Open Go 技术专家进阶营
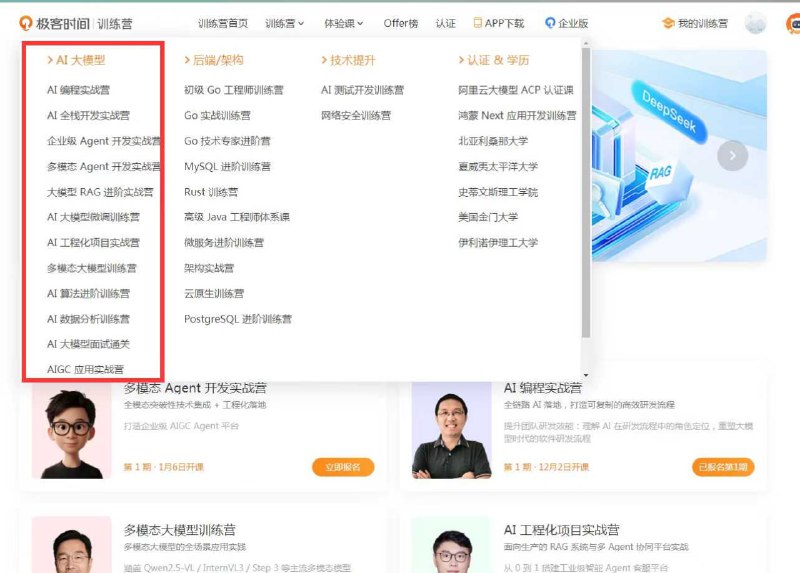This screenshot has width=800, height=573. pyautogui.click(x=227, y=141)
